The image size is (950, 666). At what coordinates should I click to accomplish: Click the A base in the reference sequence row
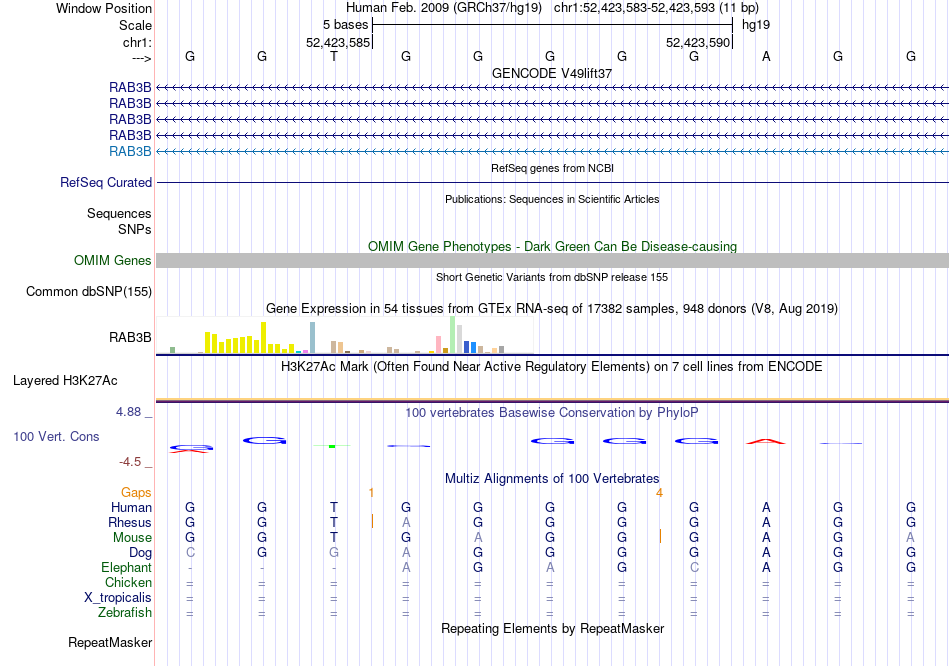[766, 56]
